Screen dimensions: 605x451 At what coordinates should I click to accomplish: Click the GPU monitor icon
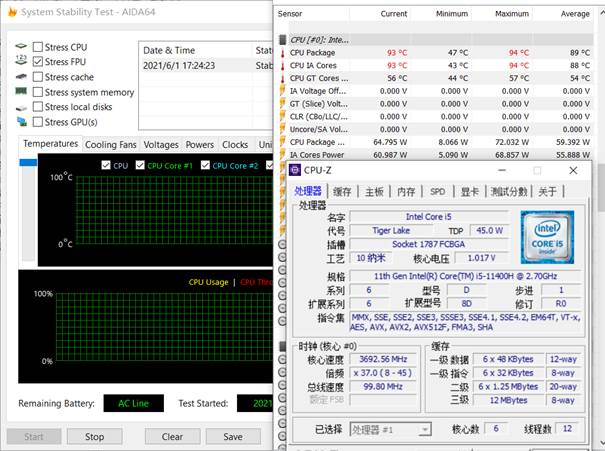pos(22,122)
